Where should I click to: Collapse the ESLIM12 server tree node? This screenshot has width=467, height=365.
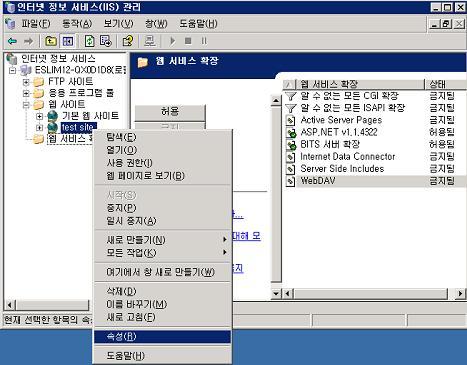pyautogui.click(x=13, y=70)
